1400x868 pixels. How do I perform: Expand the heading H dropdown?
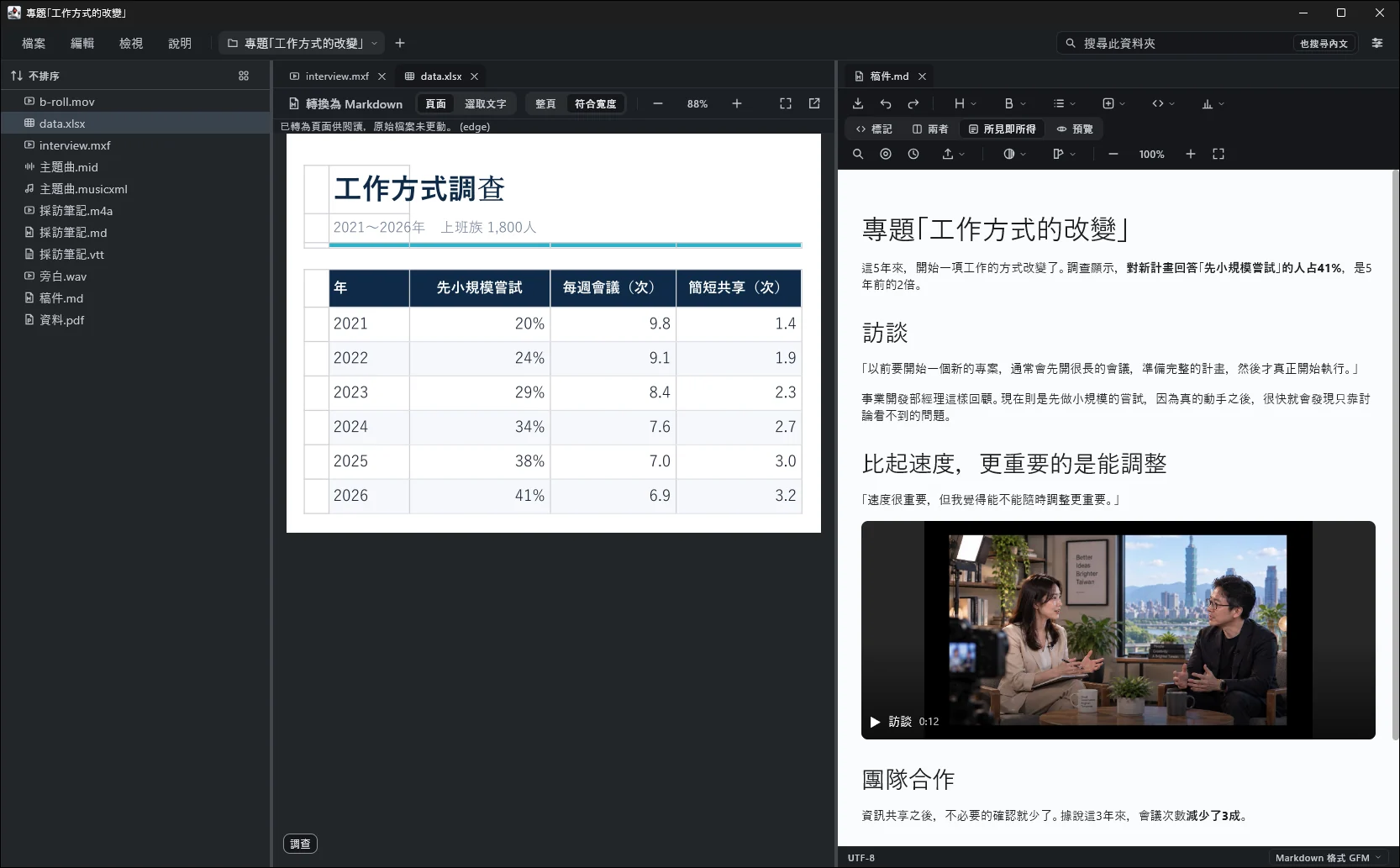pos(965,103)
